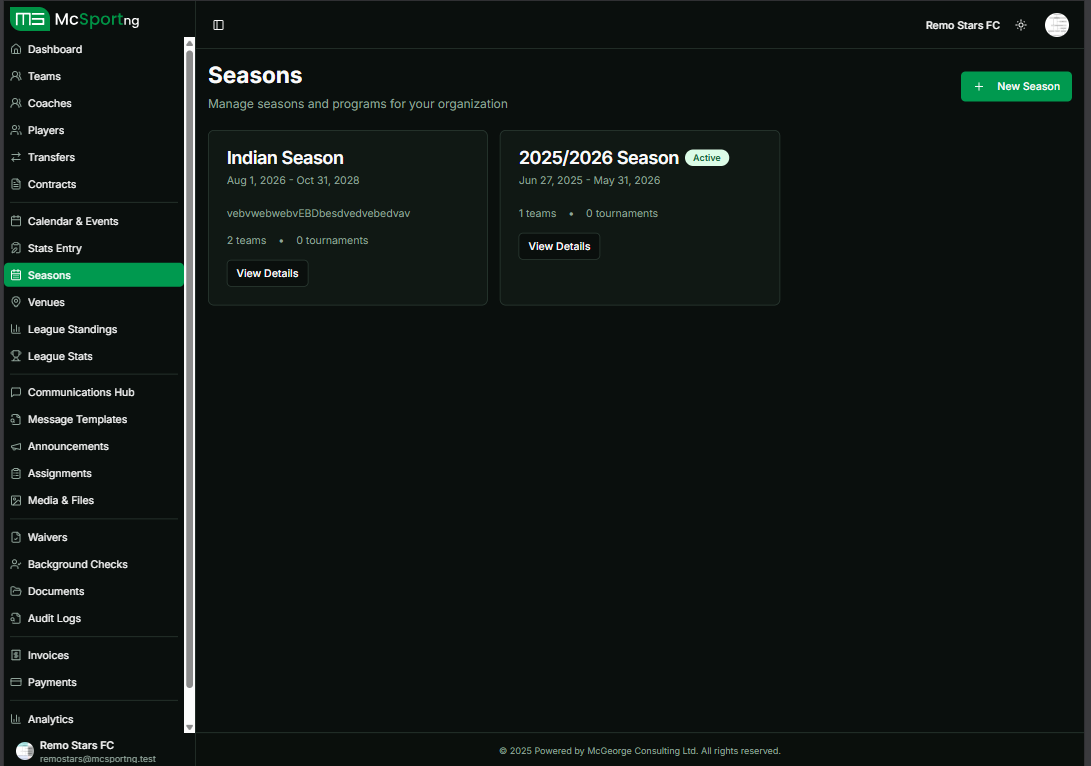Select the Indian Season card title
The image size is (1091, 766).
pos(285,158)
